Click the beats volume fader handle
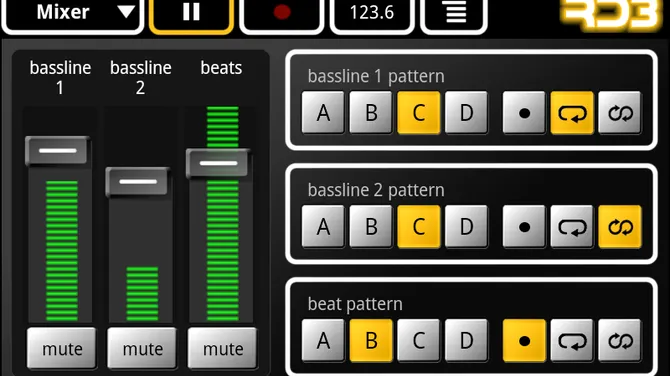The image size is (670, 376). (x=218, y=163)
